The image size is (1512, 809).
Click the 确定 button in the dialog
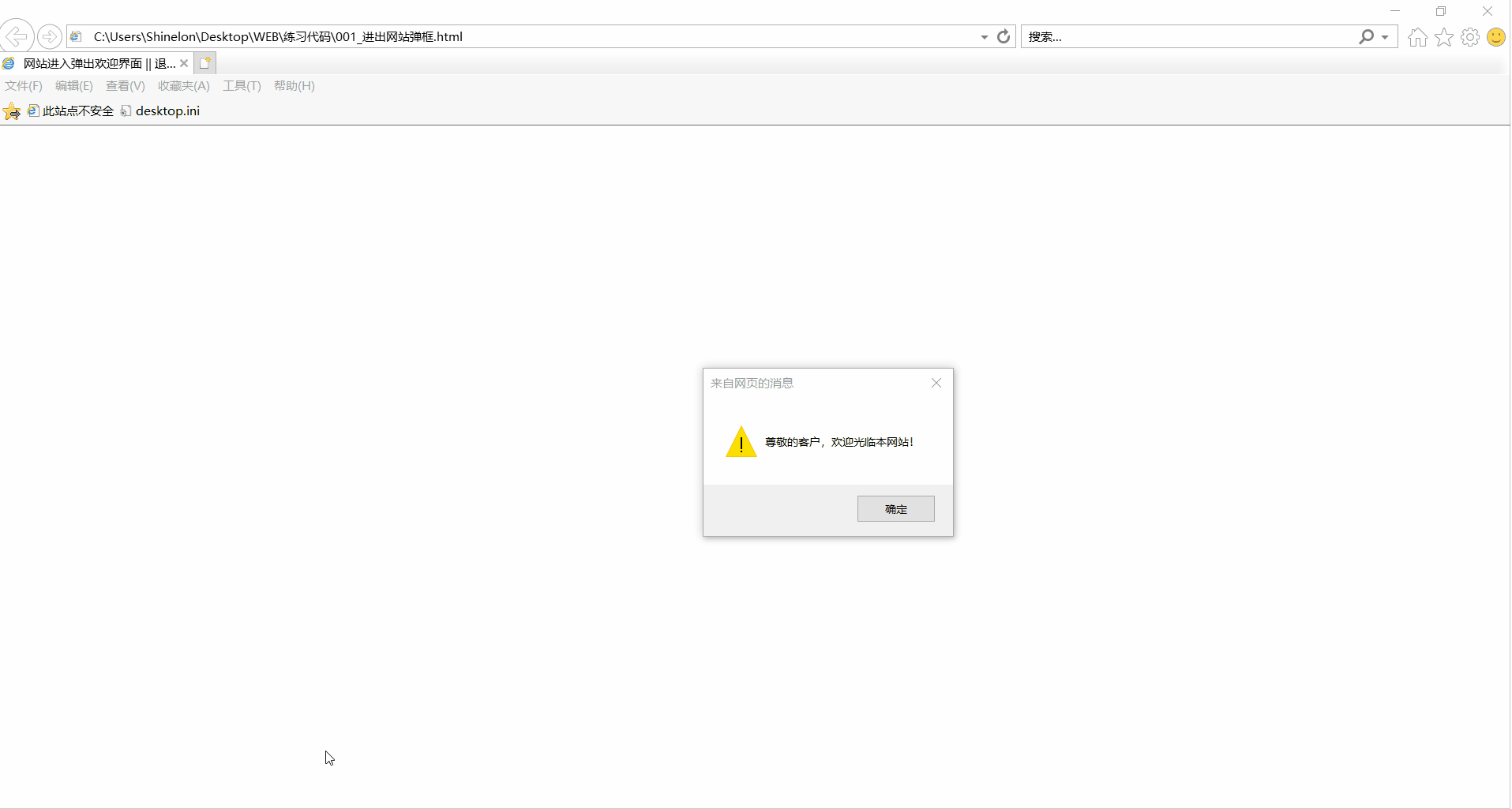click(895, 508)
